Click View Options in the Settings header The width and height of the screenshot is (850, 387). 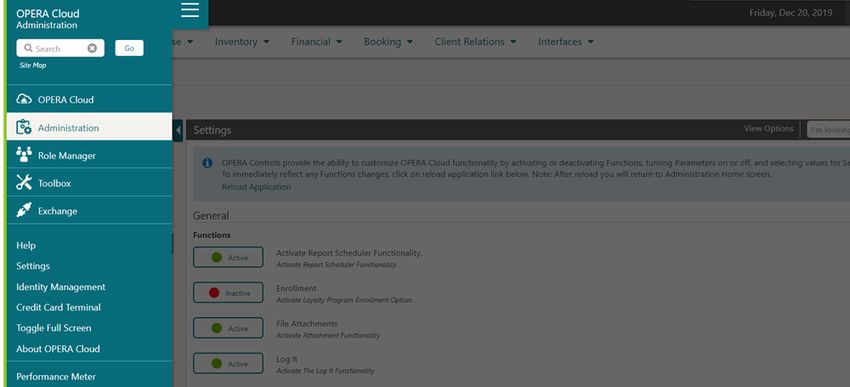(768, 128)
